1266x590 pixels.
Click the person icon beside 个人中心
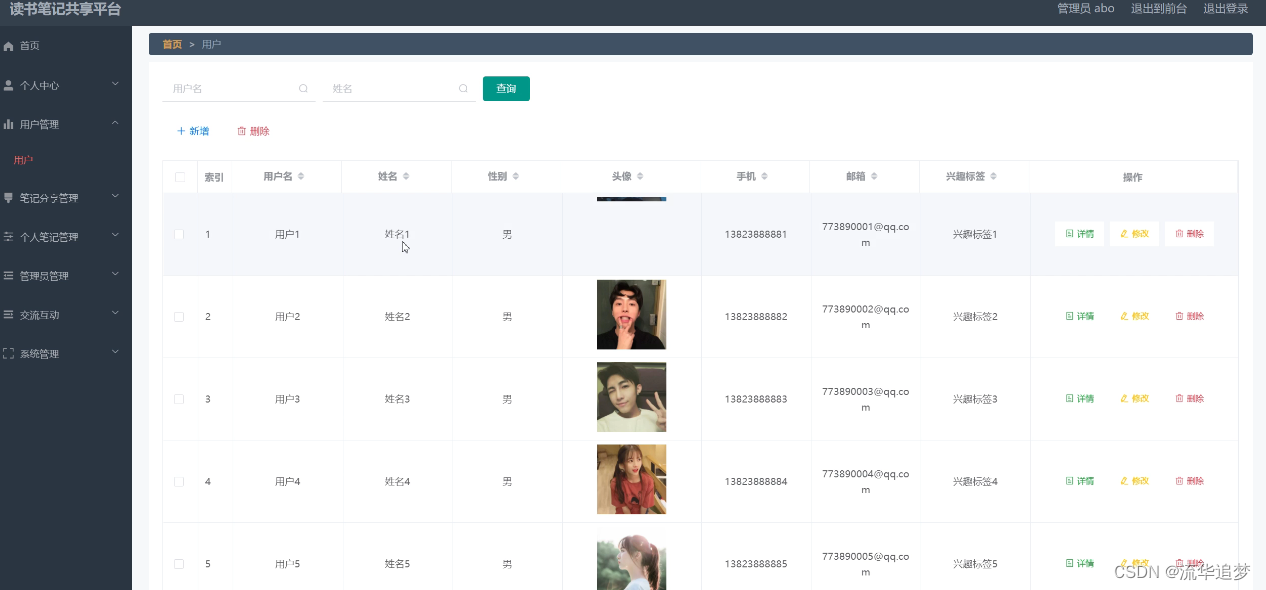9,85
